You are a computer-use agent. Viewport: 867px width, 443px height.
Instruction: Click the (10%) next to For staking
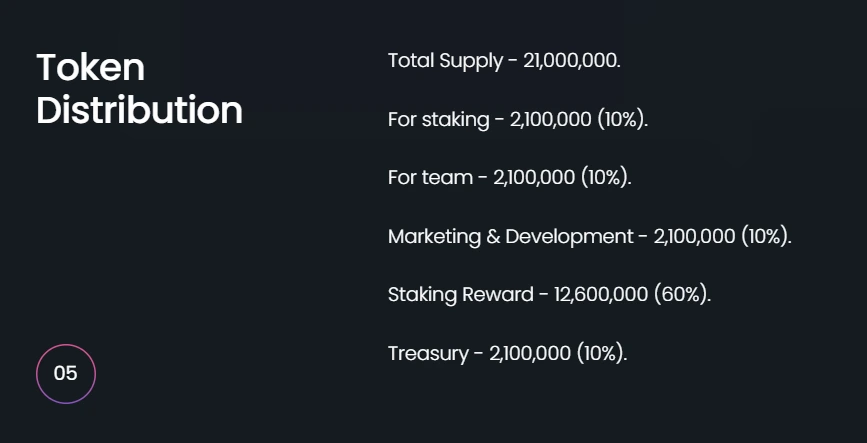coord(622,119)
